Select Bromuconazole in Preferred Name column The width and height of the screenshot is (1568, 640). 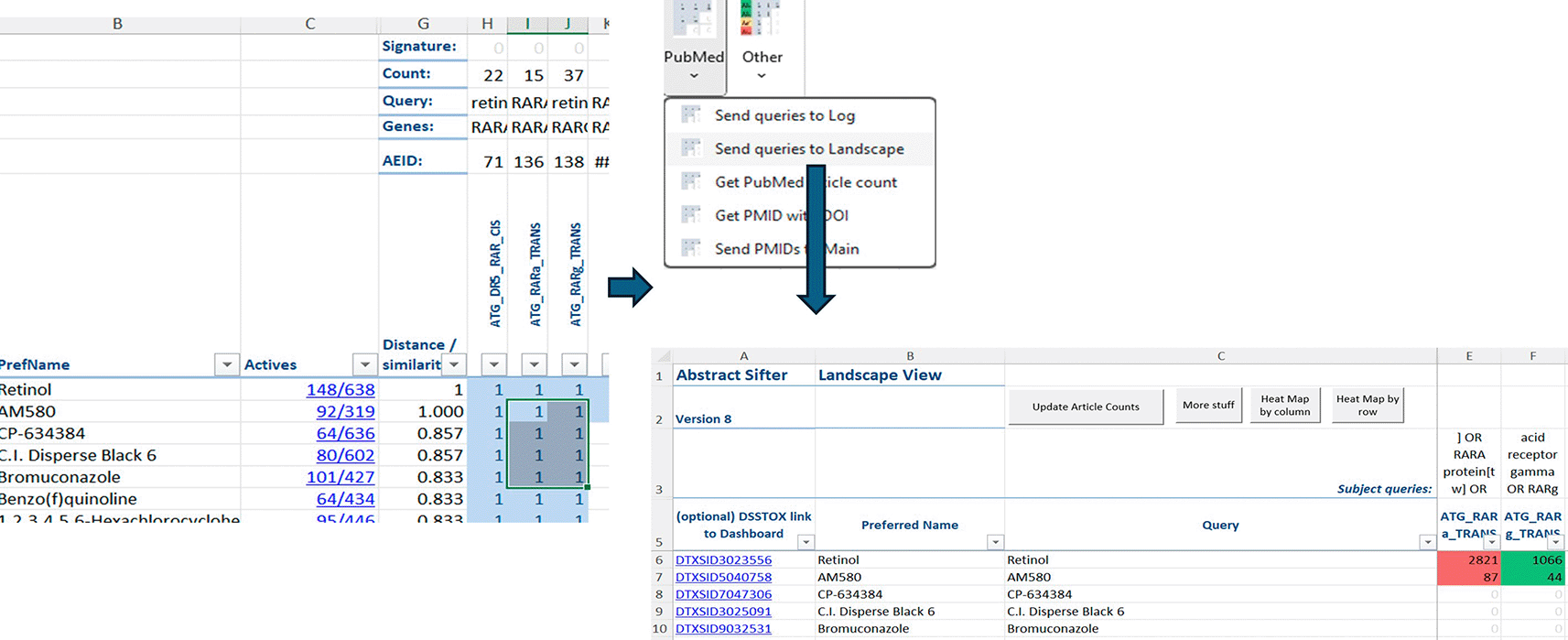coord(909,628)
